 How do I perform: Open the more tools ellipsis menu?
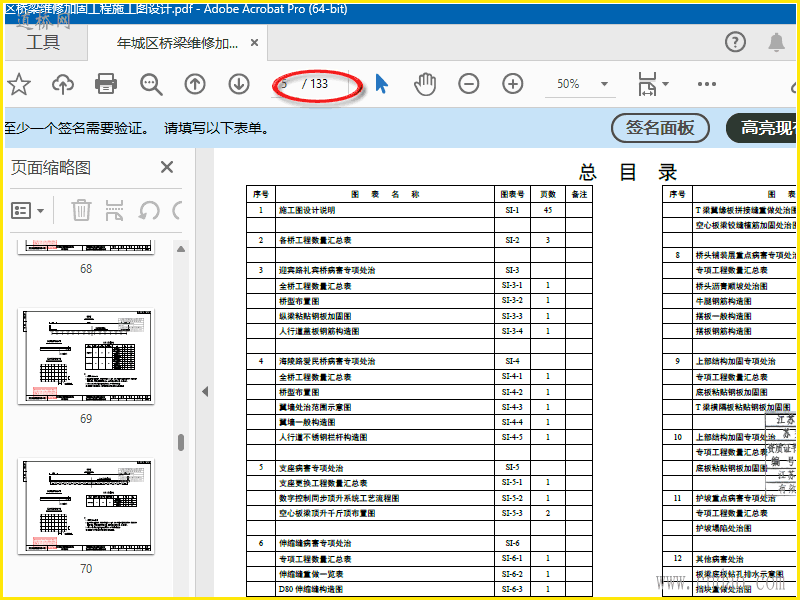pyautogui.click(x=707, y=84)
